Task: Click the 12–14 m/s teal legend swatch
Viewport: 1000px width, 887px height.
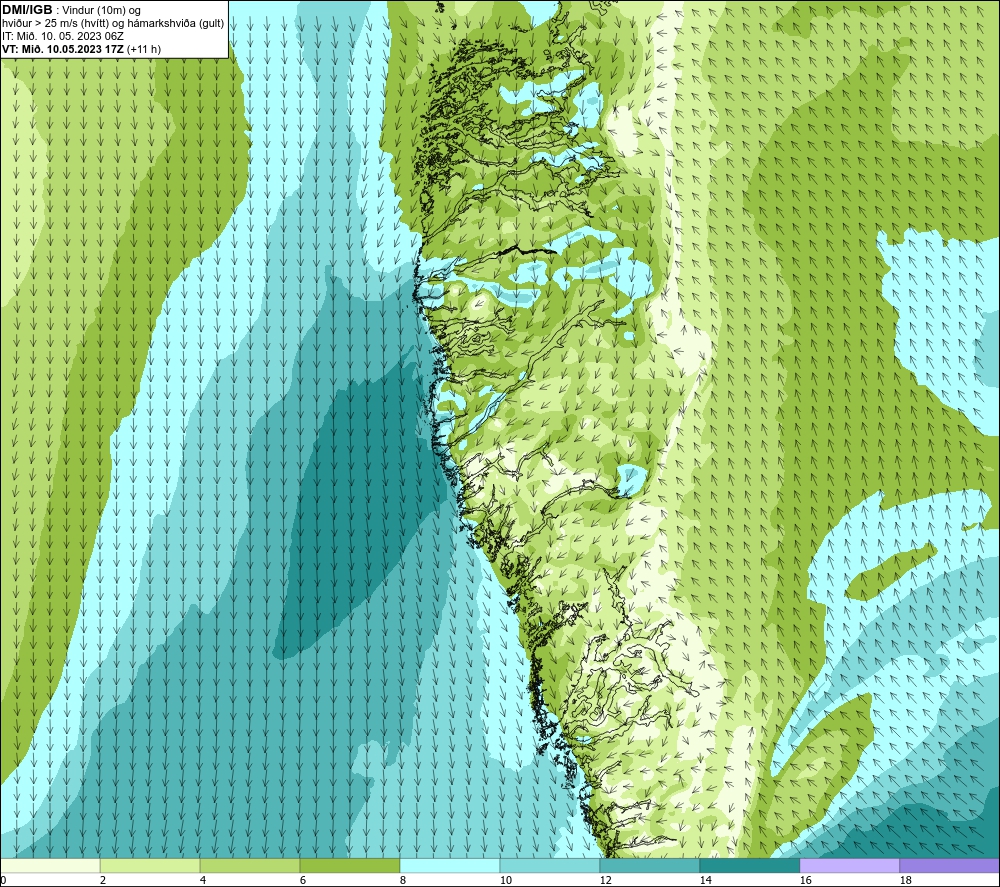Action: point(649,865)
